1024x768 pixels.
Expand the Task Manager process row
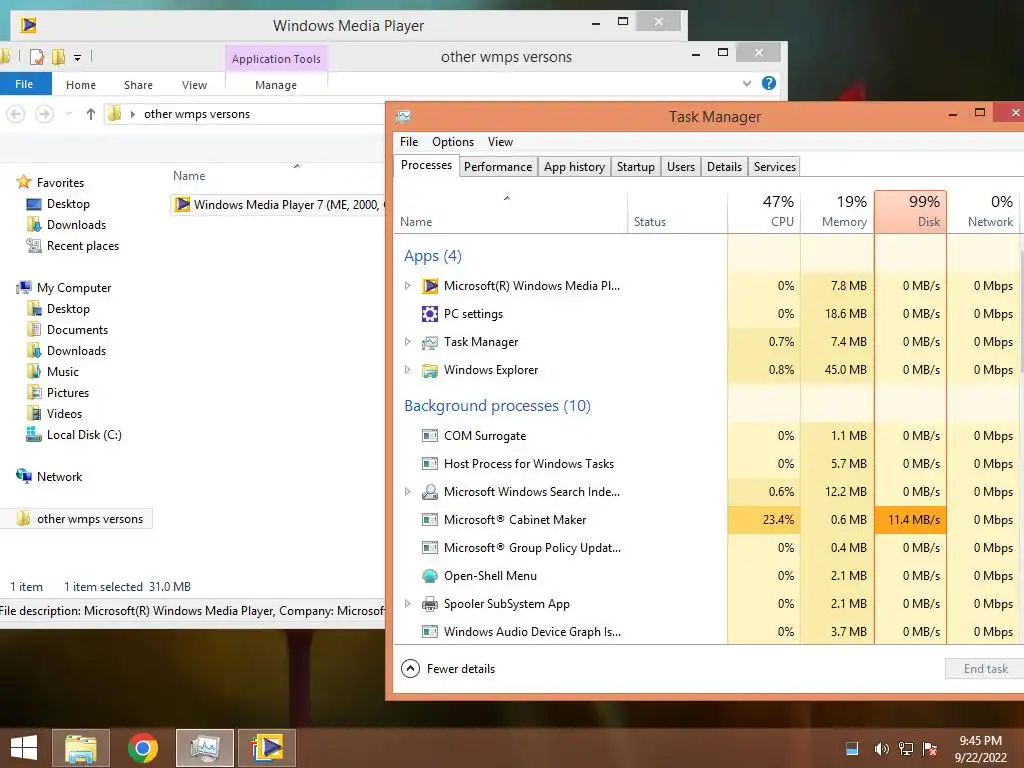click(408, 342)
